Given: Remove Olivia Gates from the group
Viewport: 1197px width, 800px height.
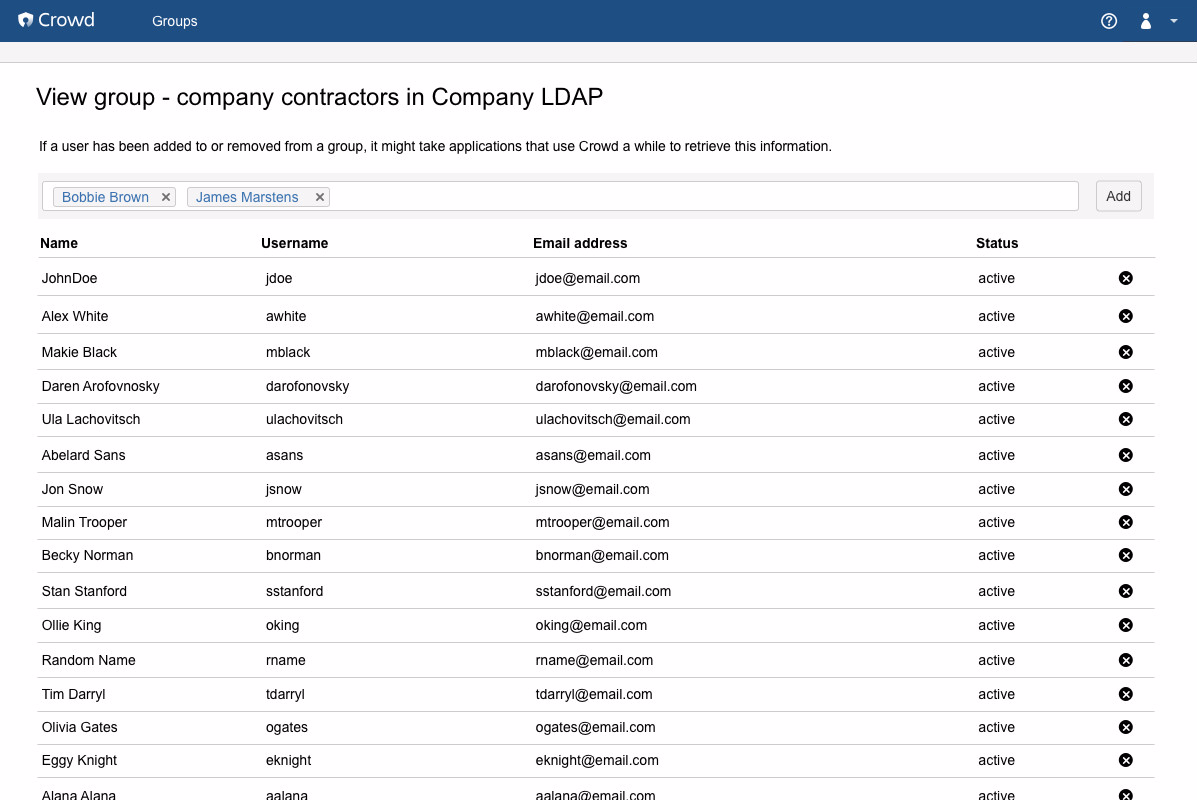Looking at the screenshot, I should (x=1125, y=727).
